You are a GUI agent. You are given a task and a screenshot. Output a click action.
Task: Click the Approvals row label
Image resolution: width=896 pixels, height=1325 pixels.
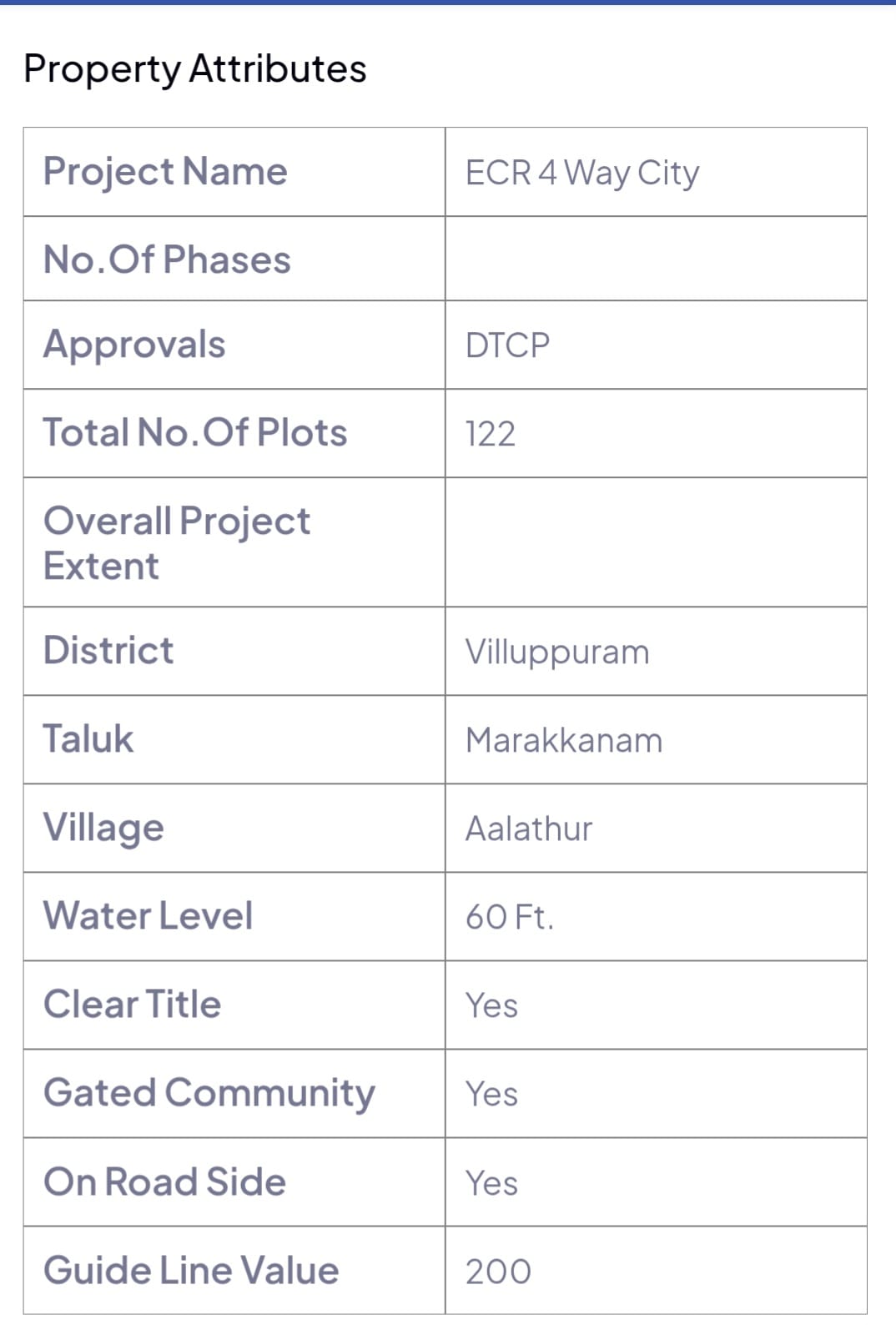(x=134, y=345)
